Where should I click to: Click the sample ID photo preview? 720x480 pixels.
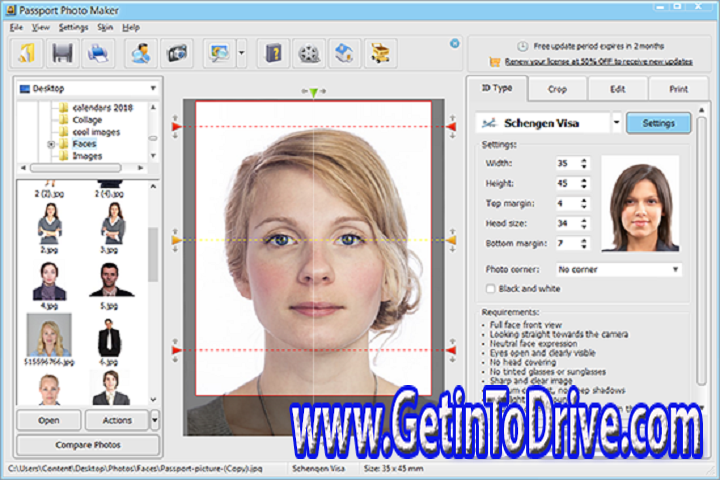point(640,204)
